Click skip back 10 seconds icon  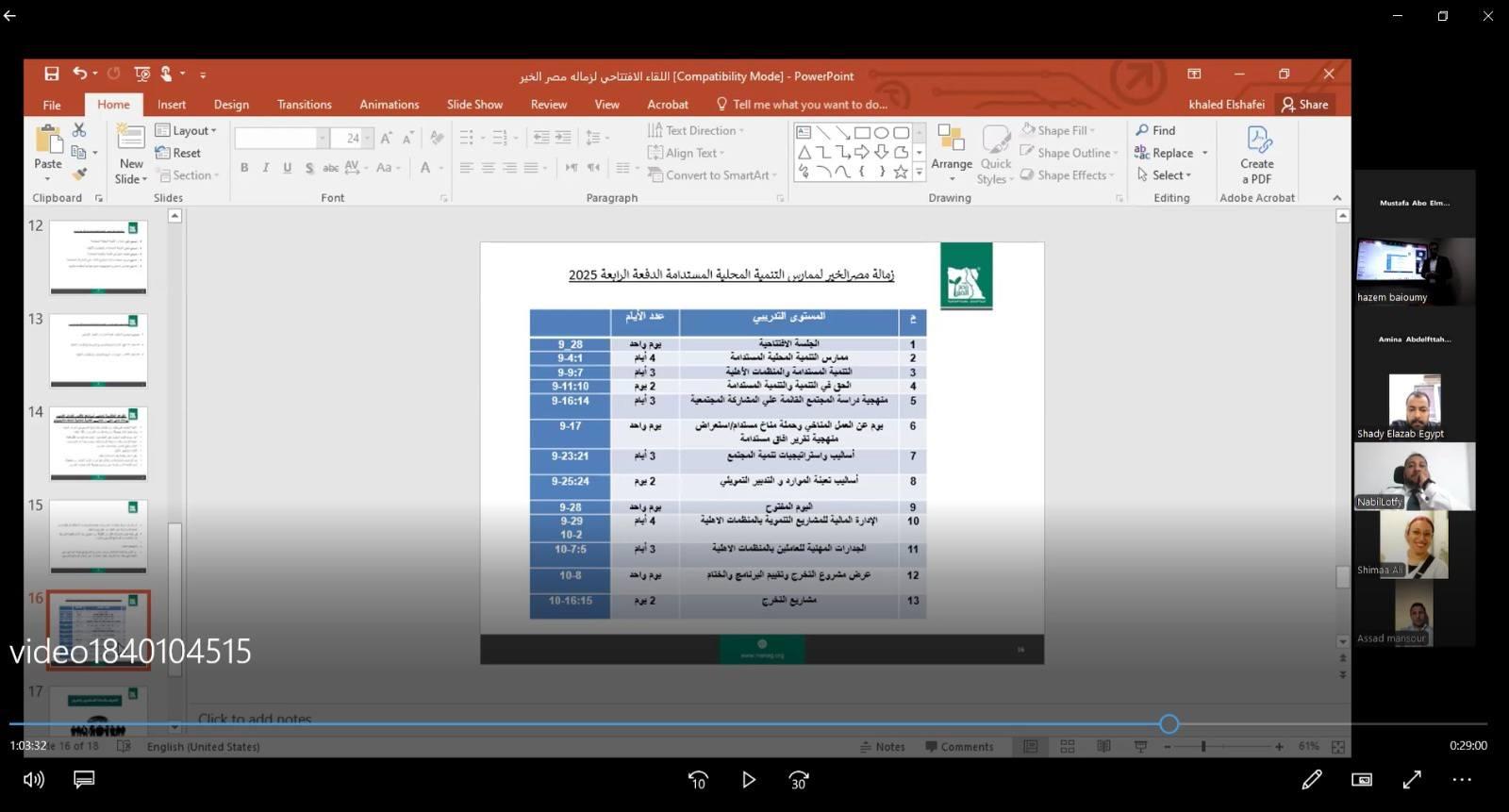coord(698,780)
